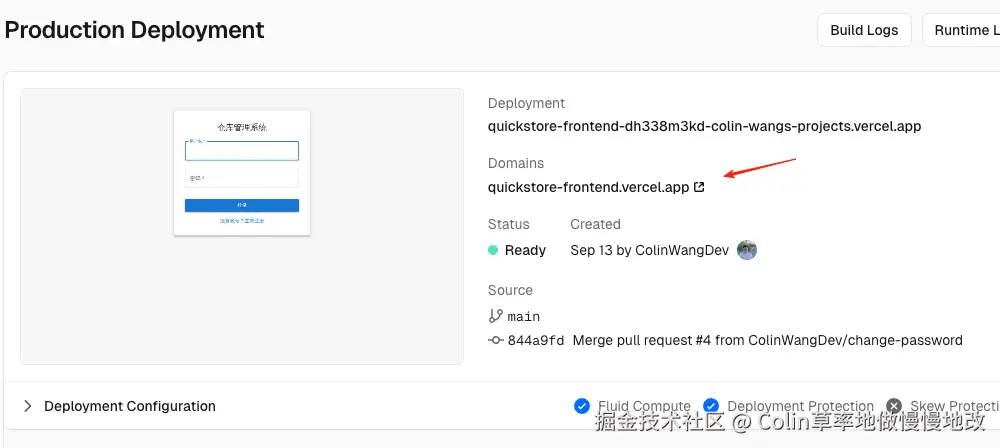
Task: Click the register link under the preview login button
Action: 242,221
